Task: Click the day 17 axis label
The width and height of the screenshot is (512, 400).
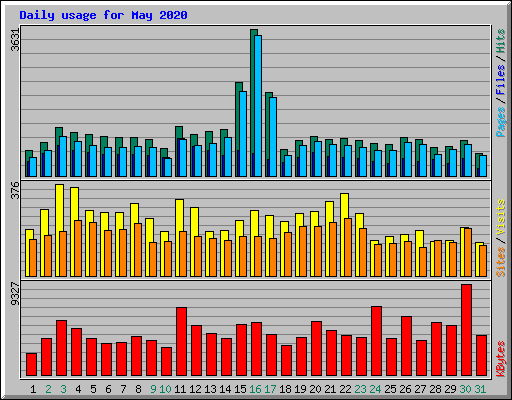Action: point(270,389)
